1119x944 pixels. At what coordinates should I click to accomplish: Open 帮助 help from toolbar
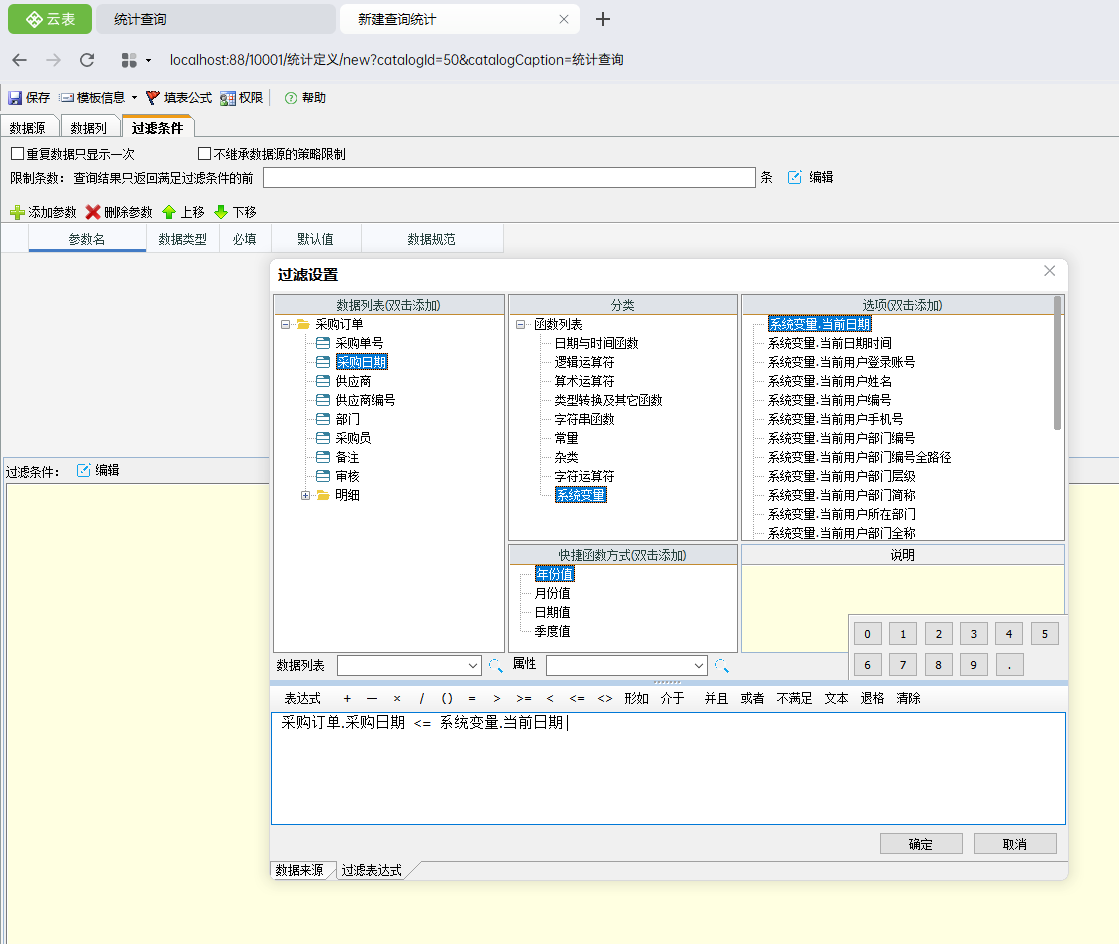[291, 98]
